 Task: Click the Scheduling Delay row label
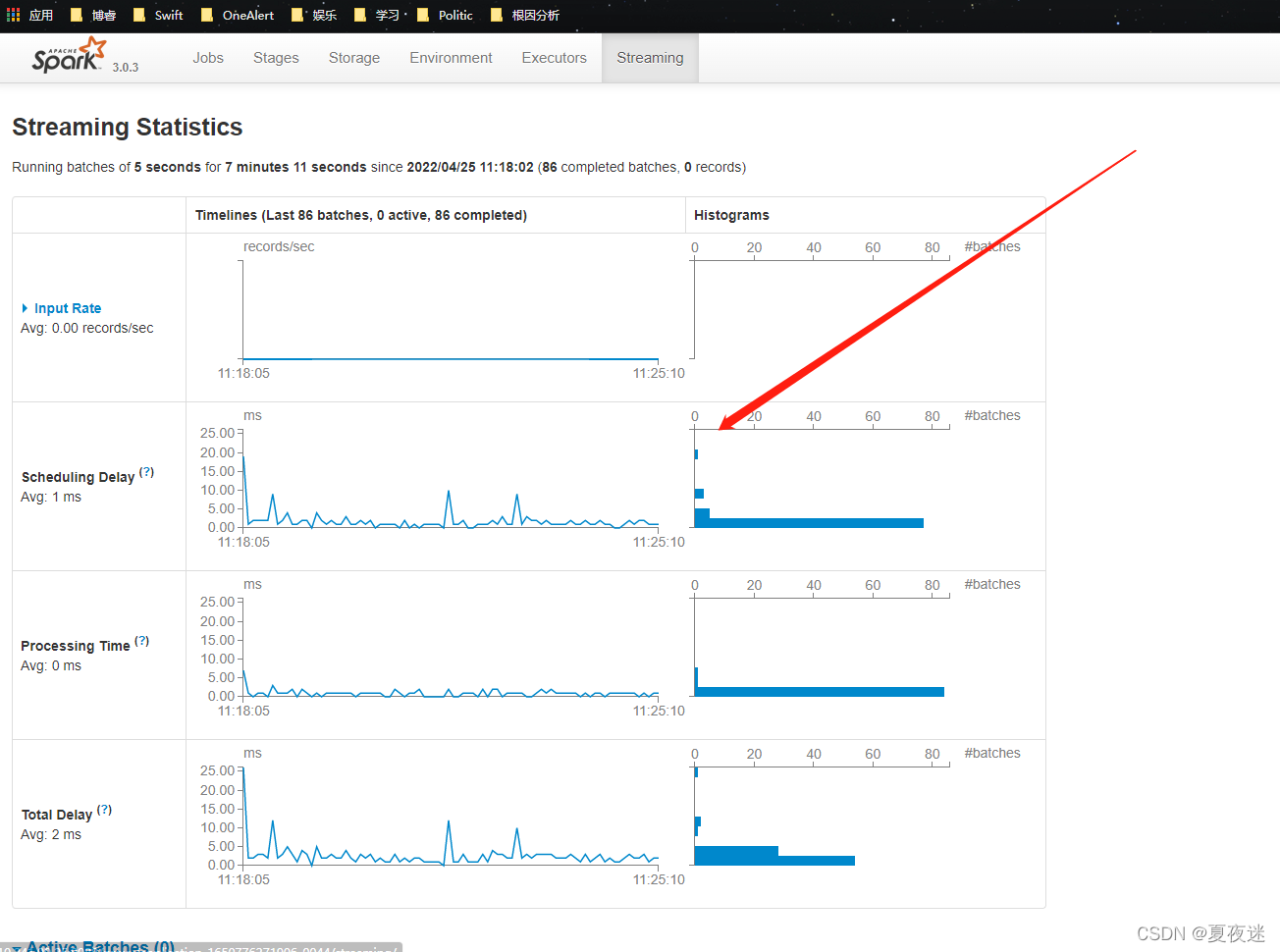pos(78,477)
